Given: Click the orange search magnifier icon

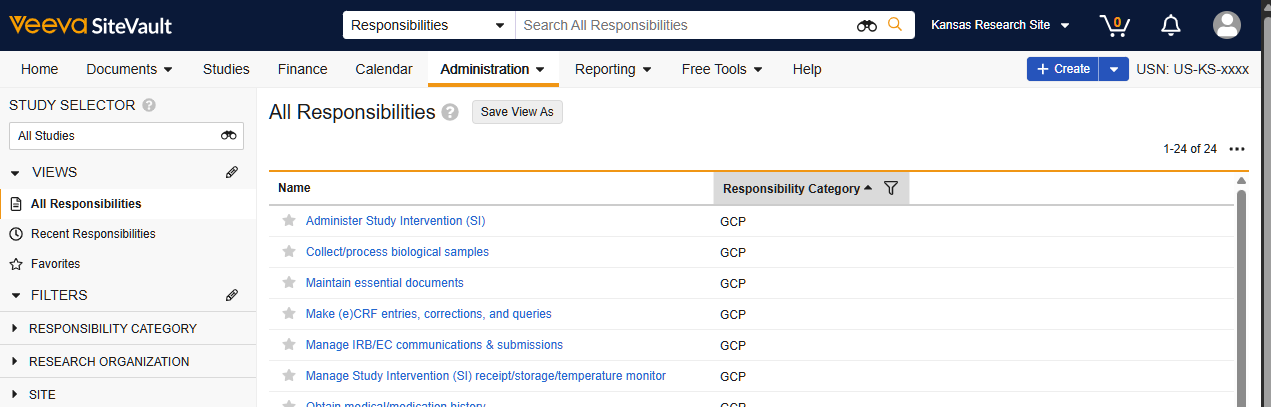Looking at the screenshot, I should tap(895, 25).
